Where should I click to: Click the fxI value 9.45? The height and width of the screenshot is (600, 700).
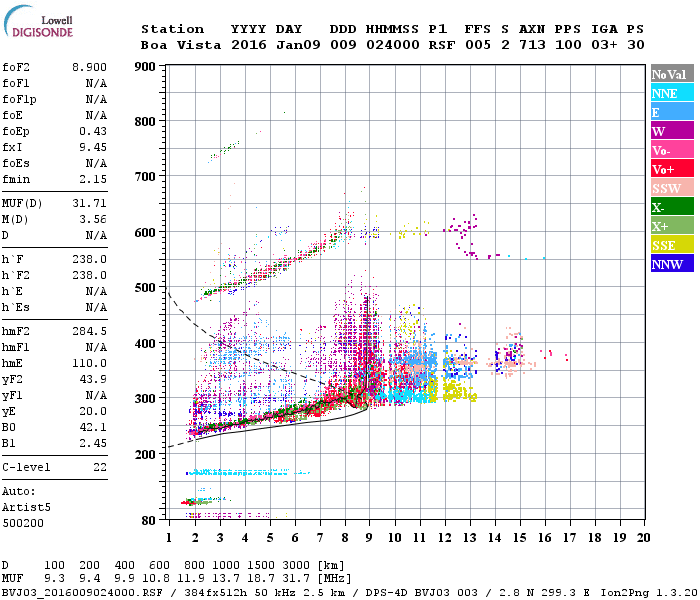93,147
